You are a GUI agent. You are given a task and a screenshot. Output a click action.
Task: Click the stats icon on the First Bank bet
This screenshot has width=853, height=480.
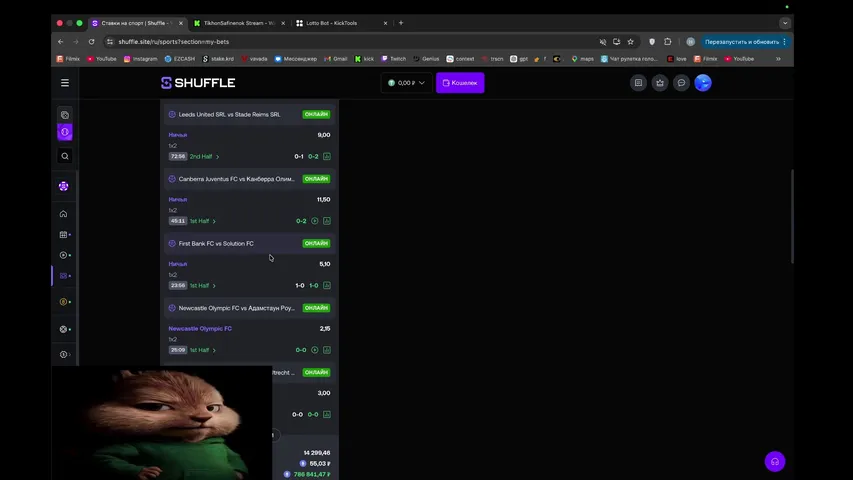[327, 286]
